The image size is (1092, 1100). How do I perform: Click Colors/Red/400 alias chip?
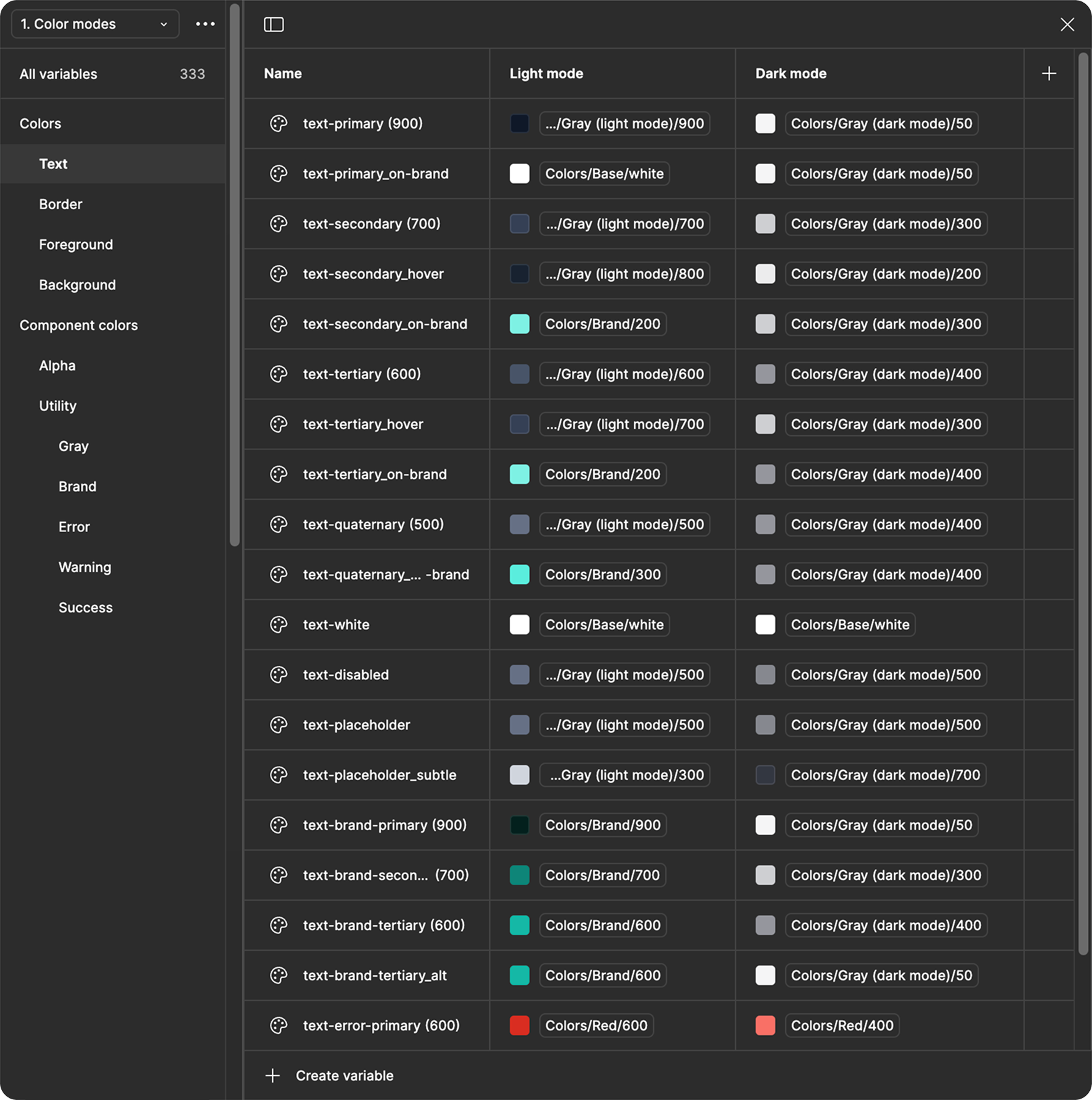click(842, 1025)
